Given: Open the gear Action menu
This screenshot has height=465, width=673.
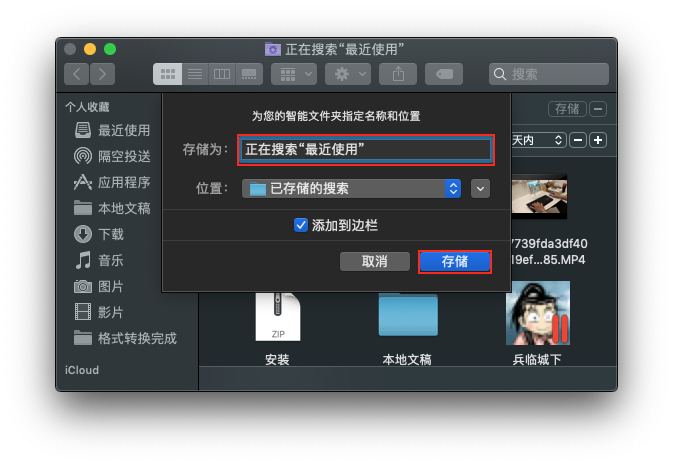Looking at the screenshot, I should click(x=349, y=74).
